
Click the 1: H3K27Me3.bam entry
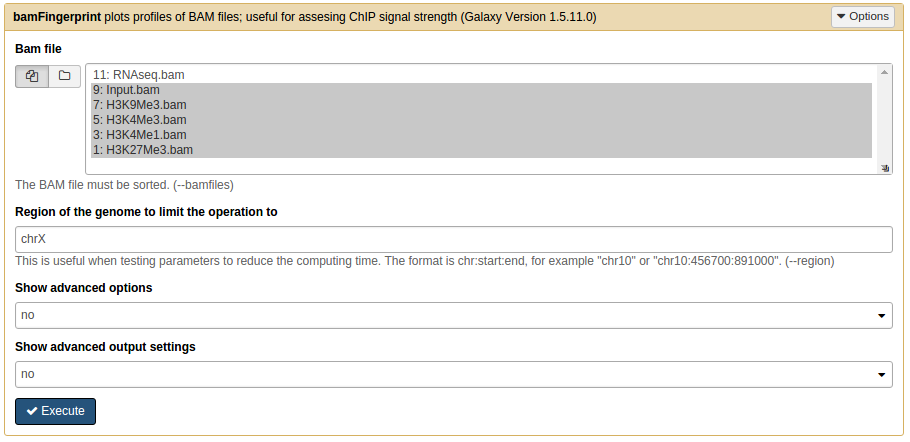click(142, 150)
